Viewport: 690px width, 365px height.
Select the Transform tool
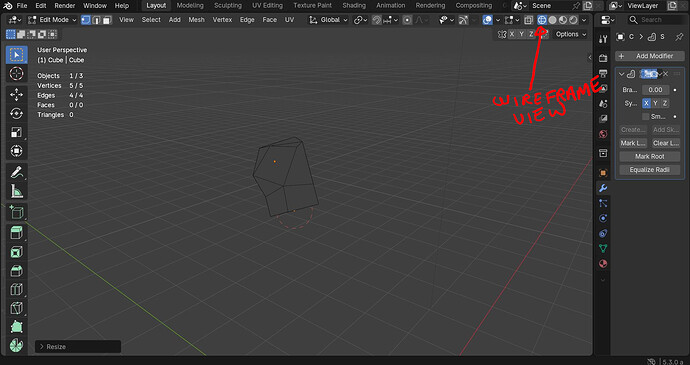point(17,151)
